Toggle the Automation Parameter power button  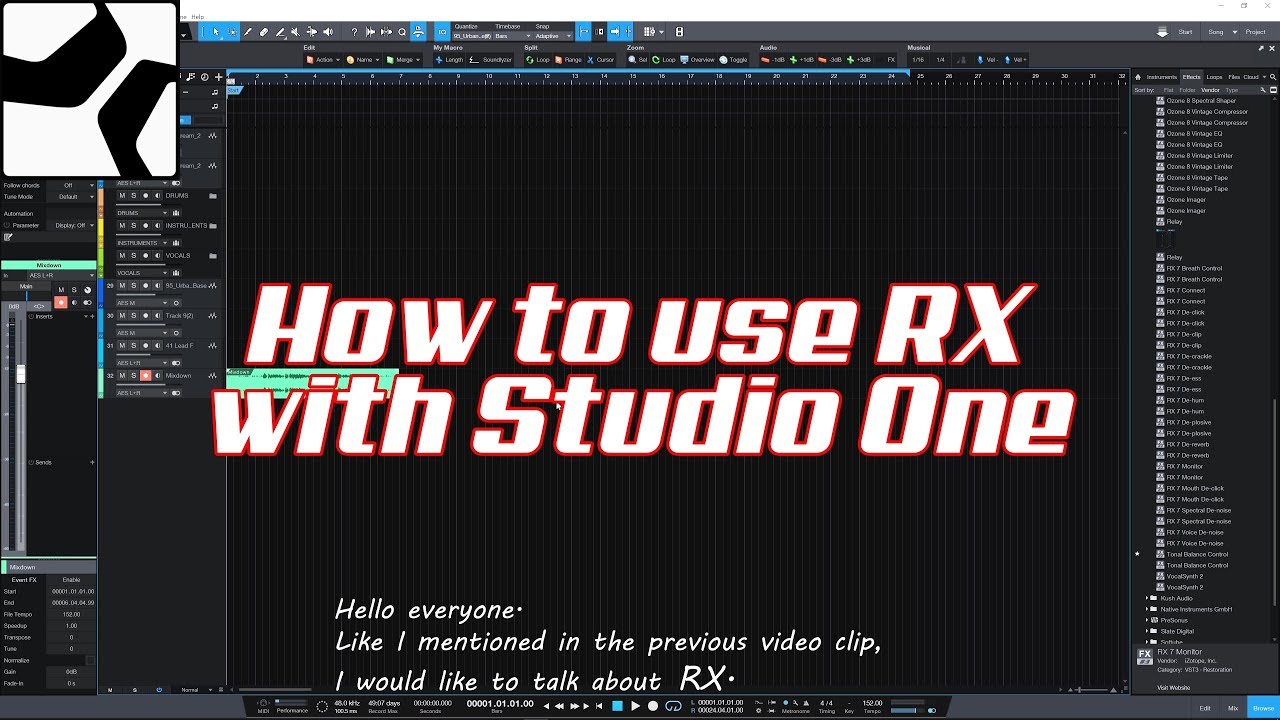7,225
